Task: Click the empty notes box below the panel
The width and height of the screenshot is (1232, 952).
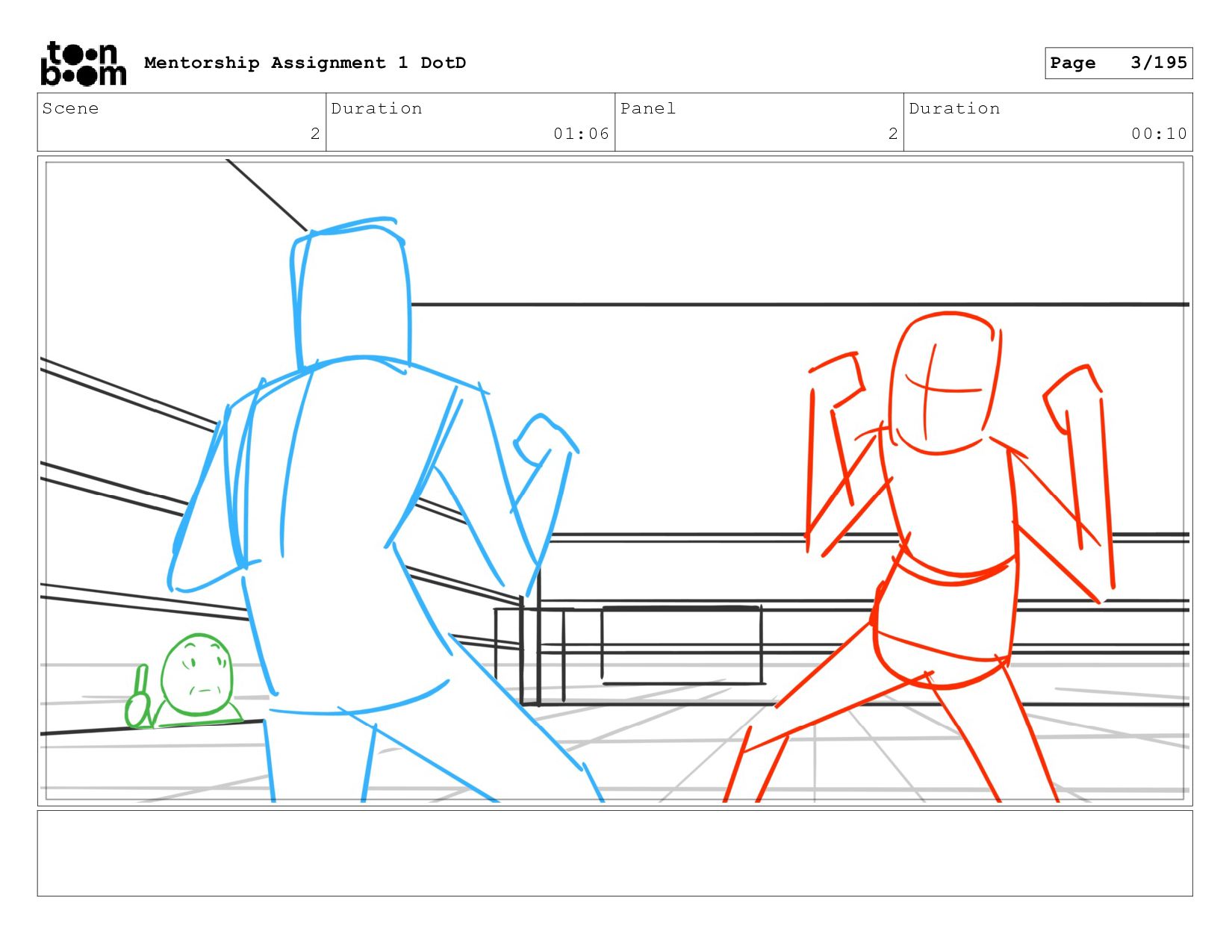Action: pos(615,853)
